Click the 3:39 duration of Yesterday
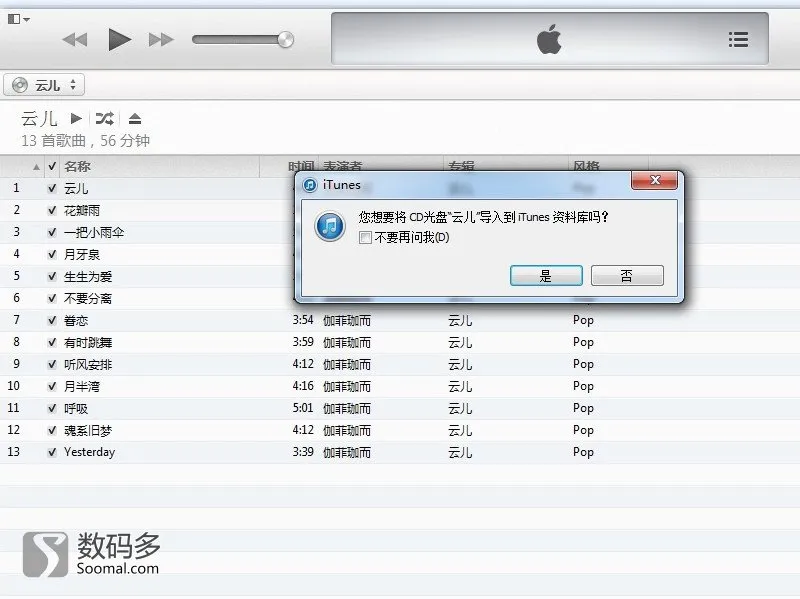The image size is (800, 599). point(303,452)
